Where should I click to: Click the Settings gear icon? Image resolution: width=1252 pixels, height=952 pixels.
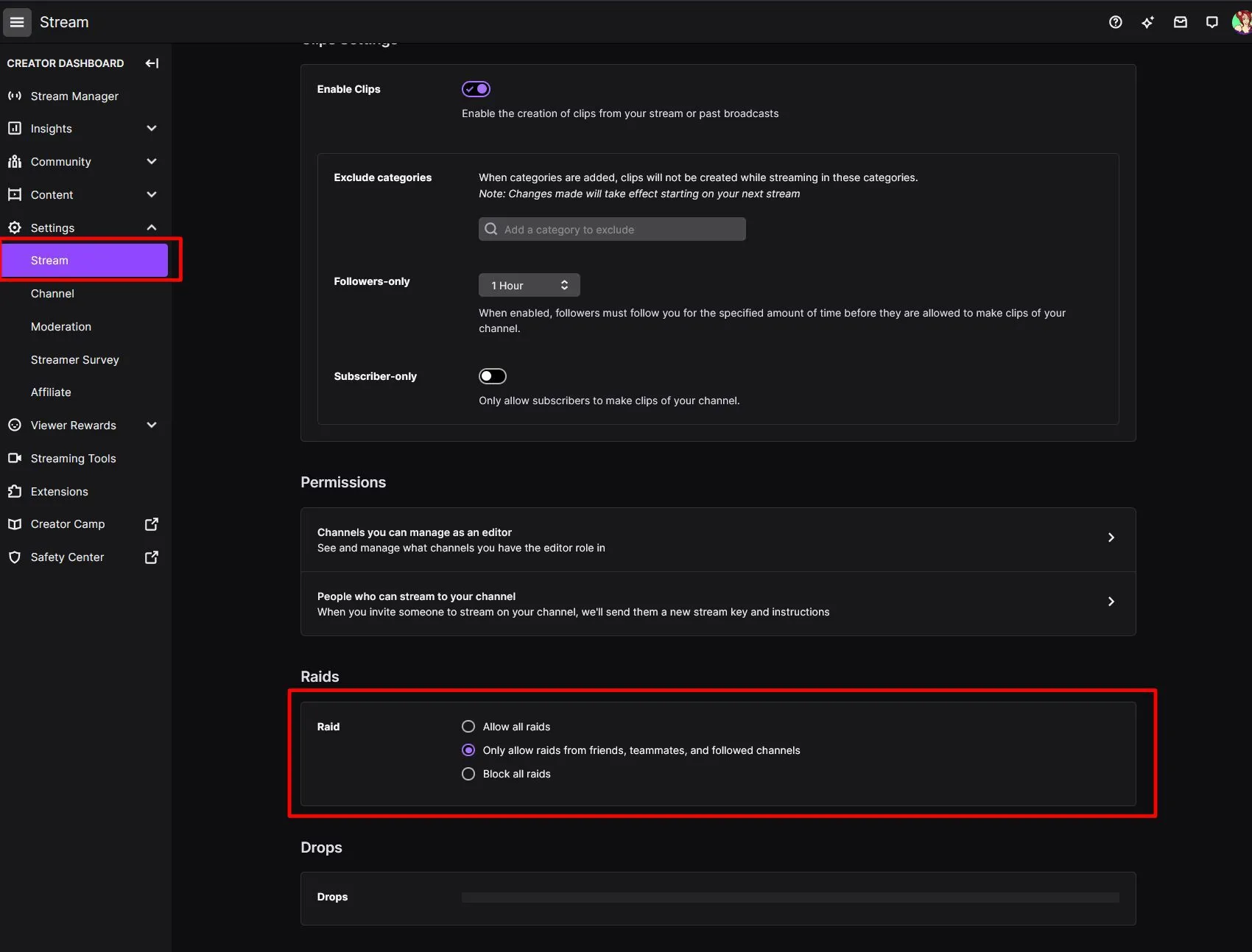point(15,228)
